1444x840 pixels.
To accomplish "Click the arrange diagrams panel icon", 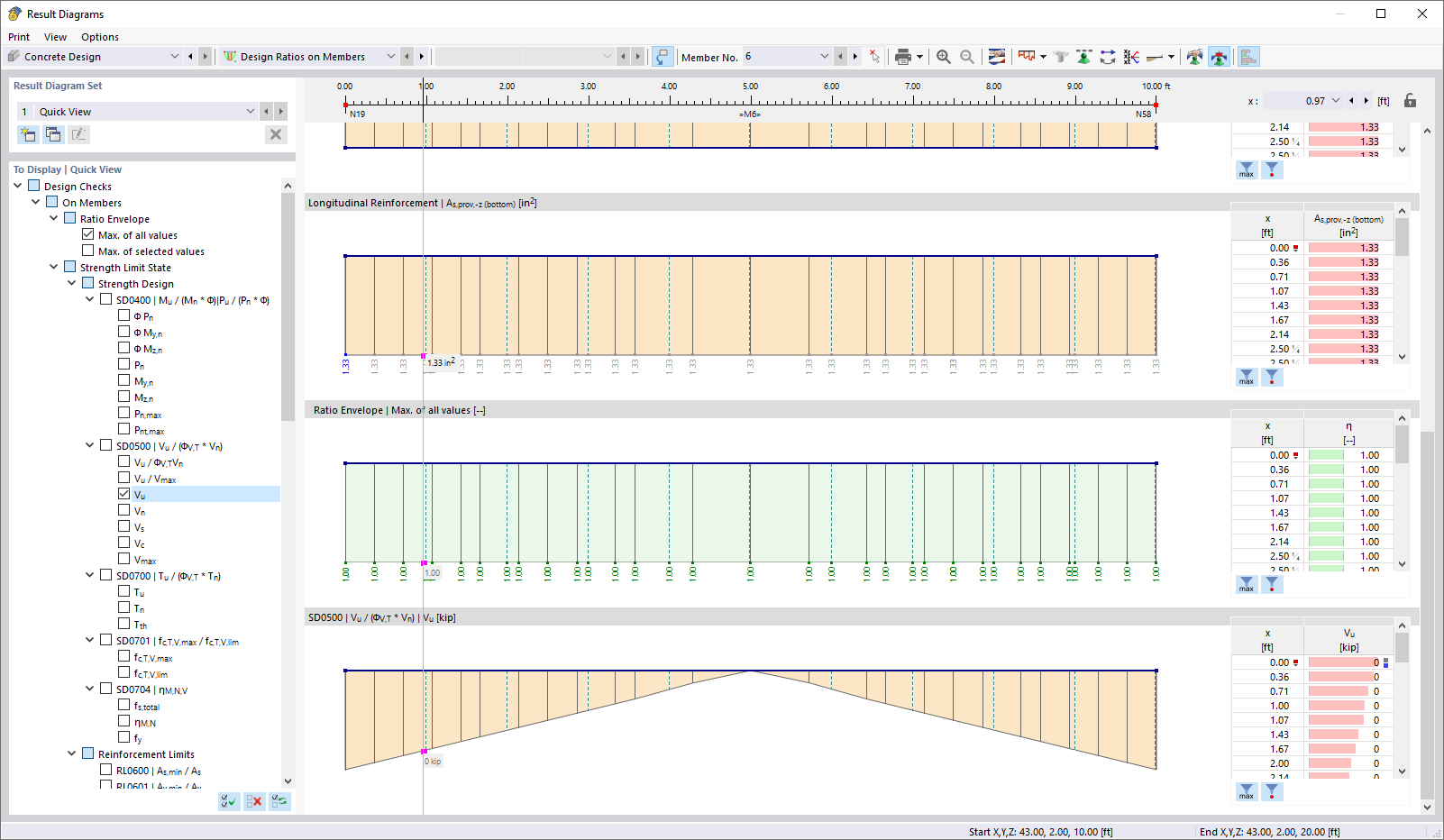I will (x=1249, y=56).
